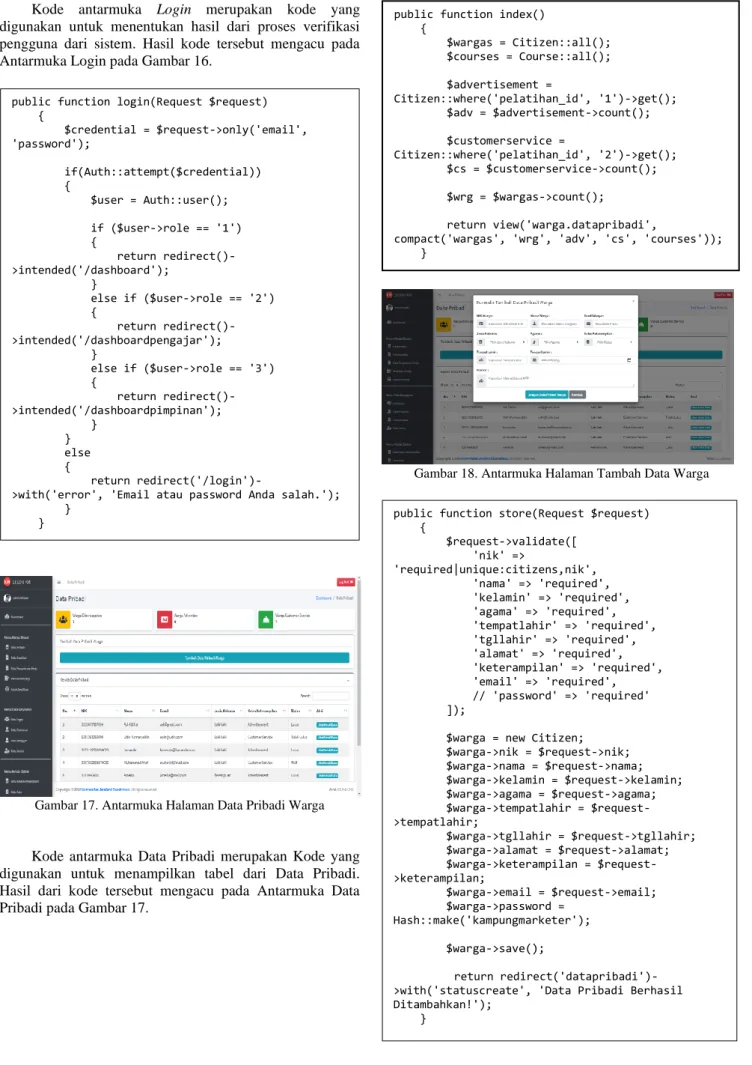Sort by the Email column in Gambar 17 table

coord(183,711)
